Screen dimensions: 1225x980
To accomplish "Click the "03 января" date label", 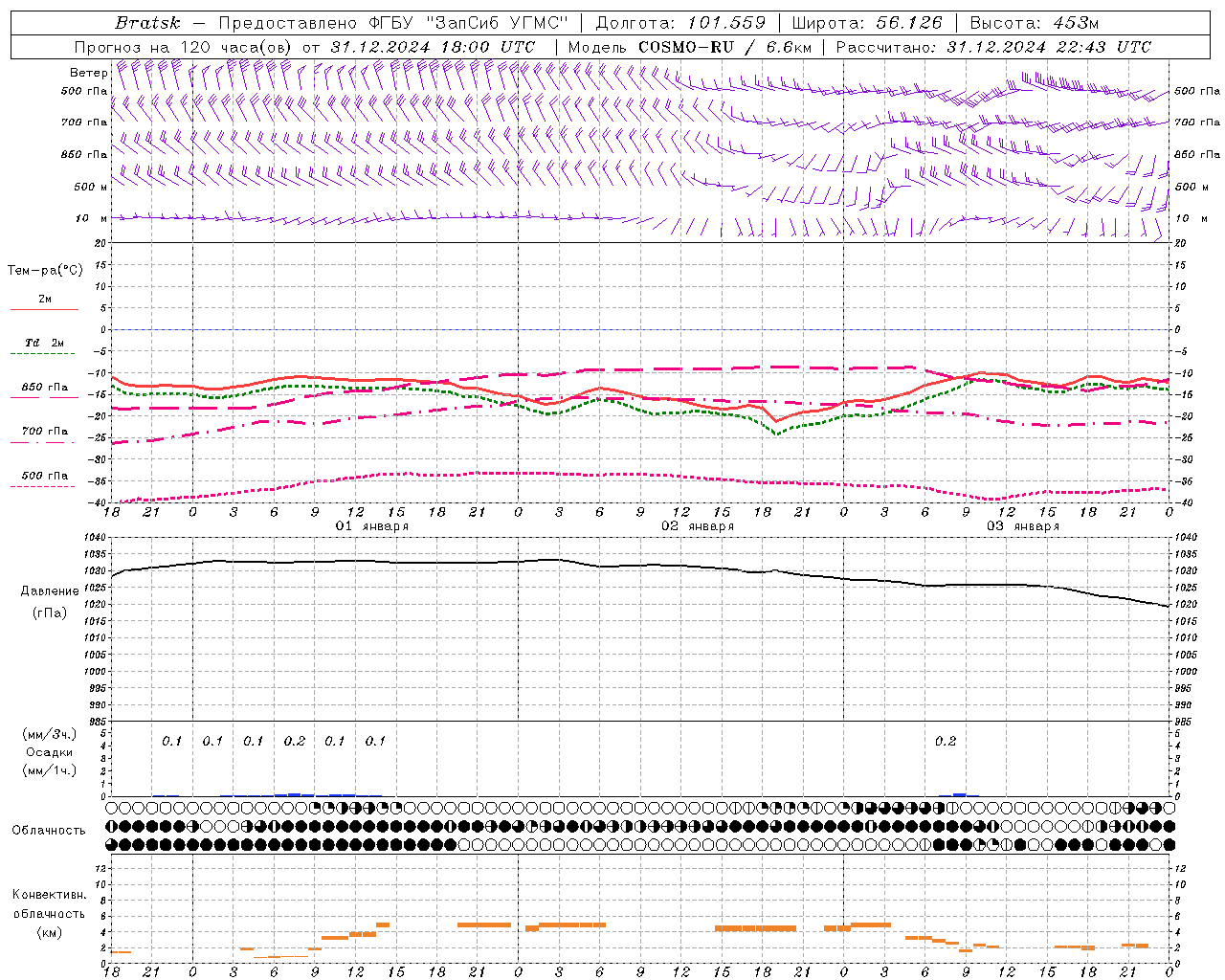I will (x=1022, y=526).
